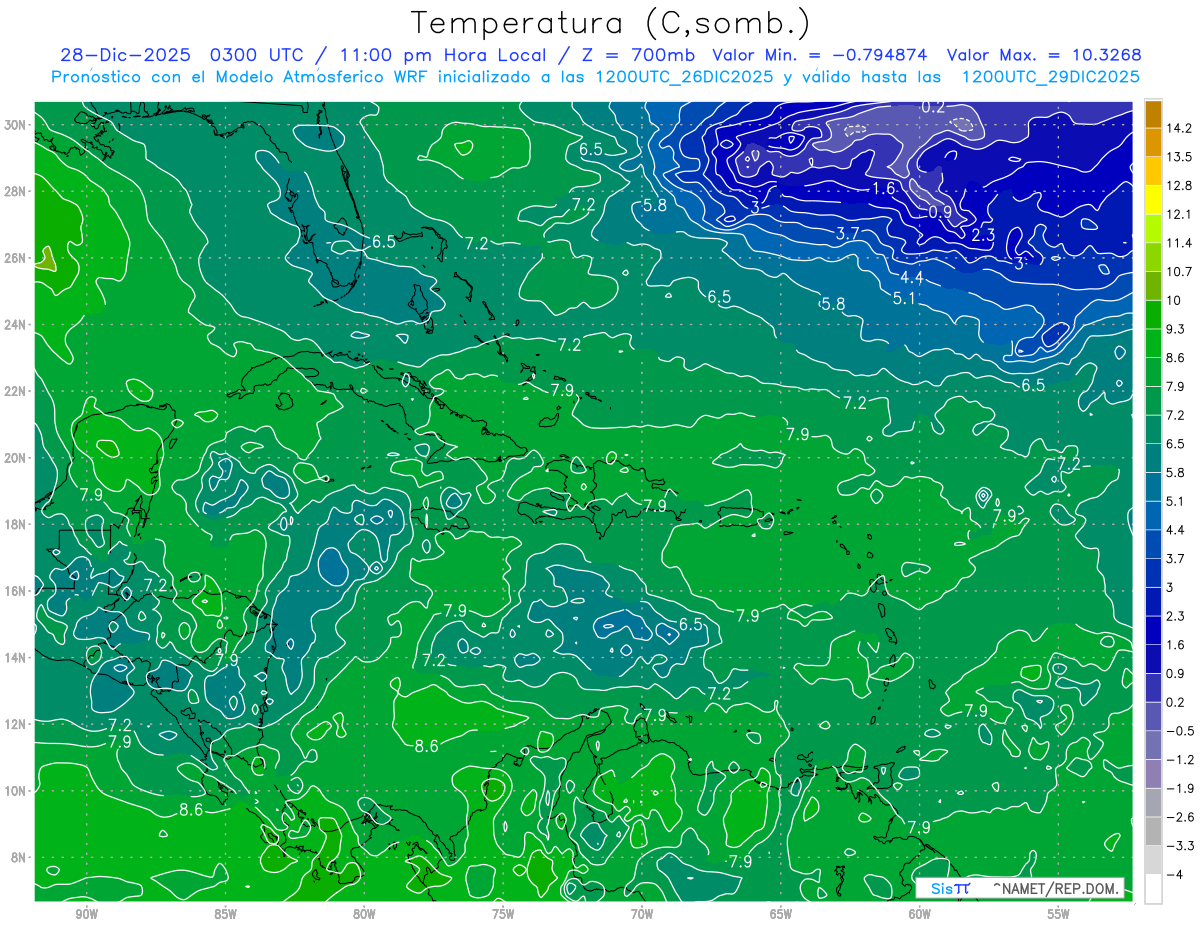Click the 'Valor Min. = -0.794874' readout
The height and width of the screenshot is (927, 1200).
coord(819,55)
